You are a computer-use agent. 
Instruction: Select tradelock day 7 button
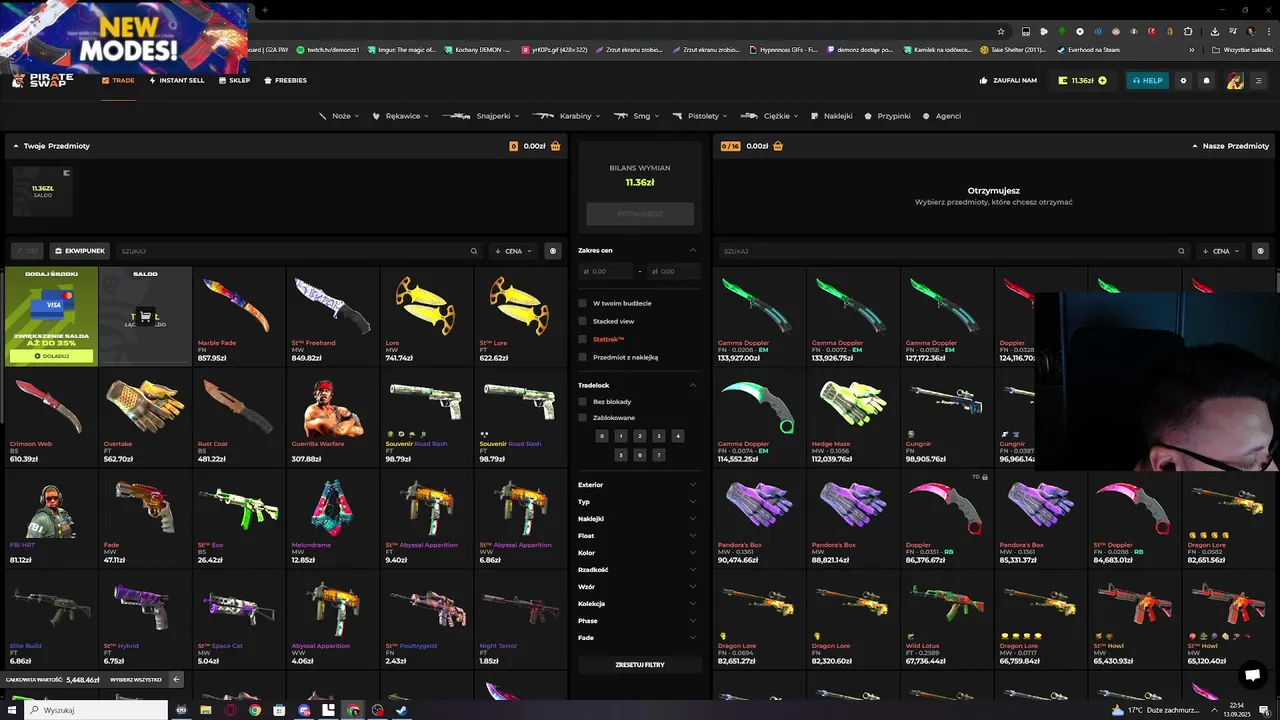659,455
